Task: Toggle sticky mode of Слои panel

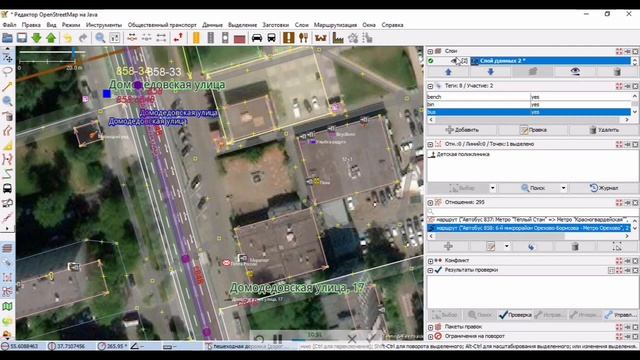Action: [627, 51]
